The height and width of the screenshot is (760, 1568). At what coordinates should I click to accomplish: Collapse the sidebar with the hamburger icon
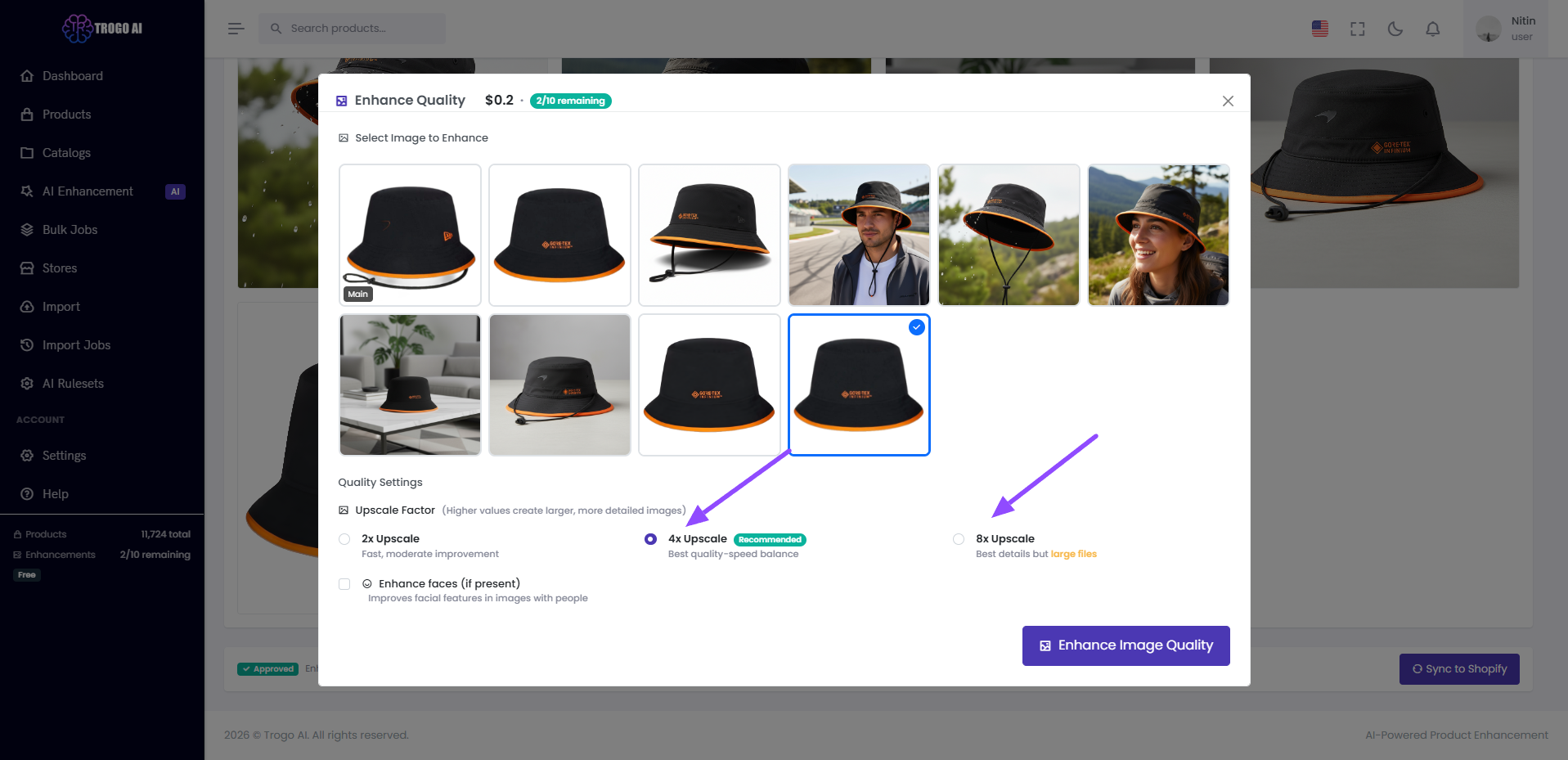pos(236,28)
